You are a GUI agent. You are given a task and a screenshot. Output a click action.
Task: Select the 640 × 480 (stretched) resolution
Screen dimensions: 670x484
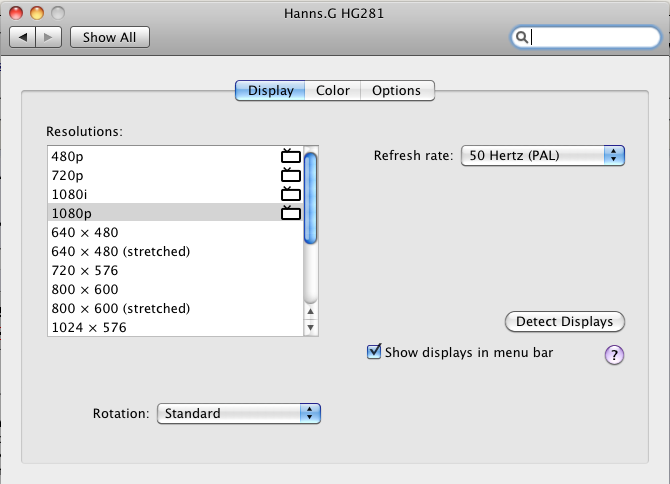coord(175,251)
